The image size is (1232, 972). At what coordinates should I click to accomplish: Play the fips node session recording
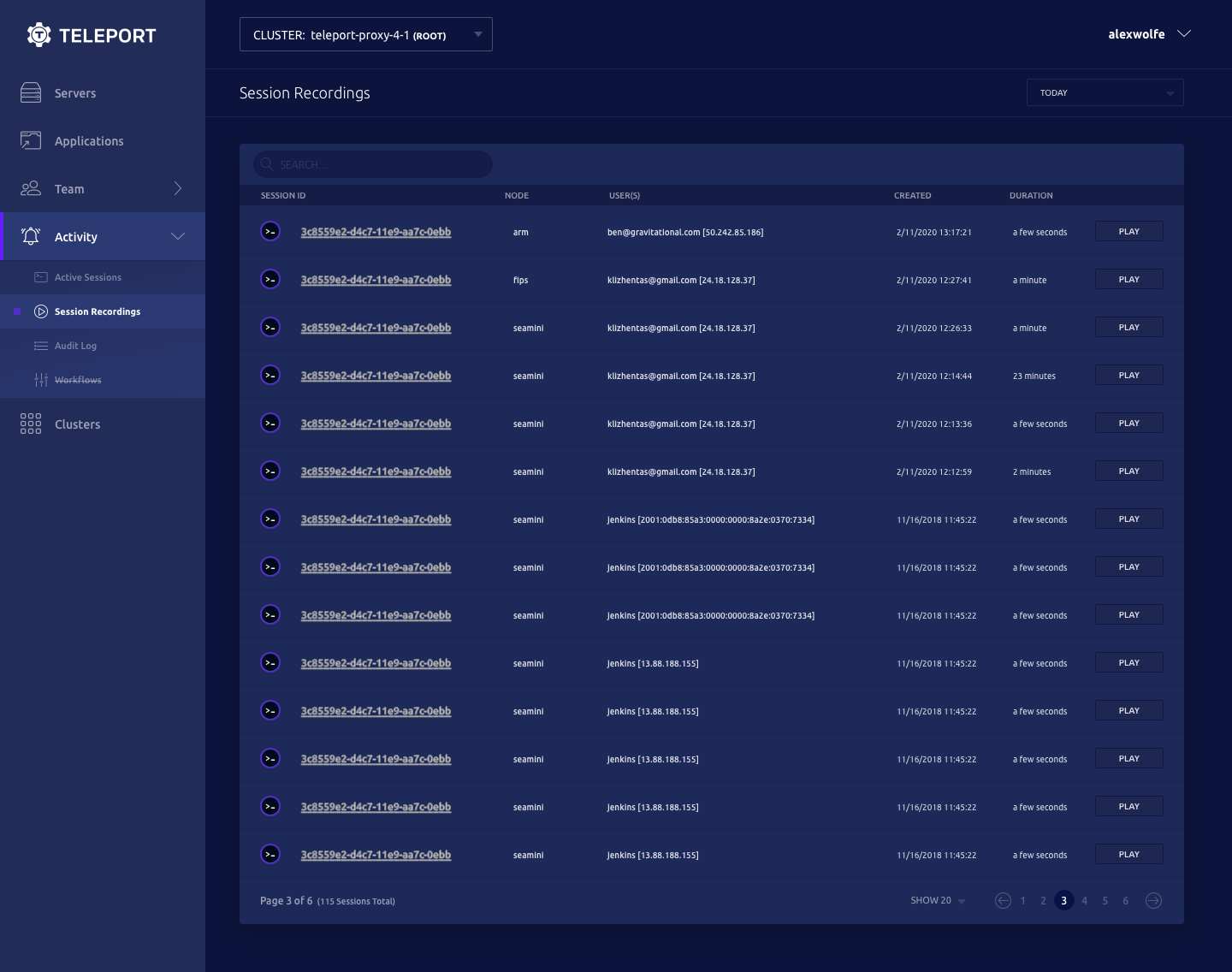coord(1128,280)
